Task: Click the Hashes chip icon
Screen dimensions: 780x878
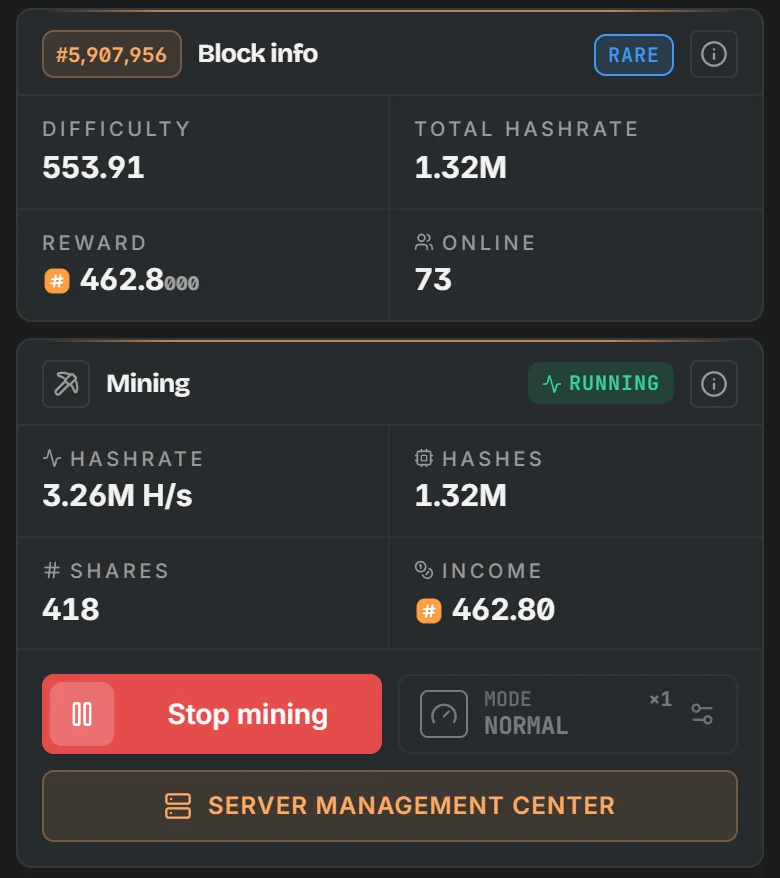Action: (424, 458)
